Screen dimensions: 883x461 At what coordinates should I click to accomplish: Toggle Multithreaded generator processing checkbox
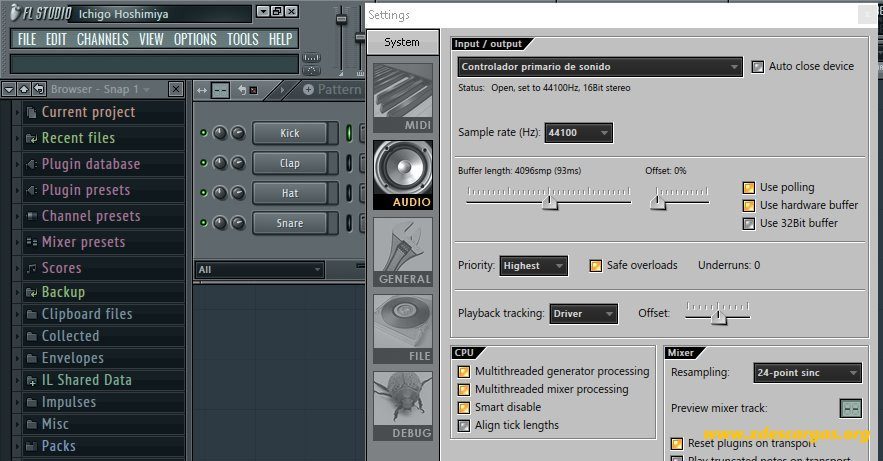click(463, 372)
